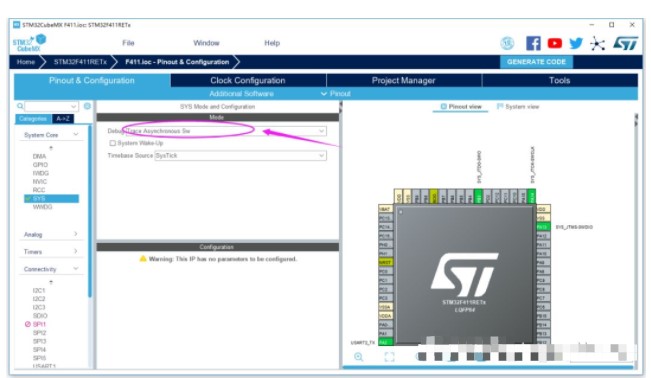Open the YouTube icon link

click(554, 43)
